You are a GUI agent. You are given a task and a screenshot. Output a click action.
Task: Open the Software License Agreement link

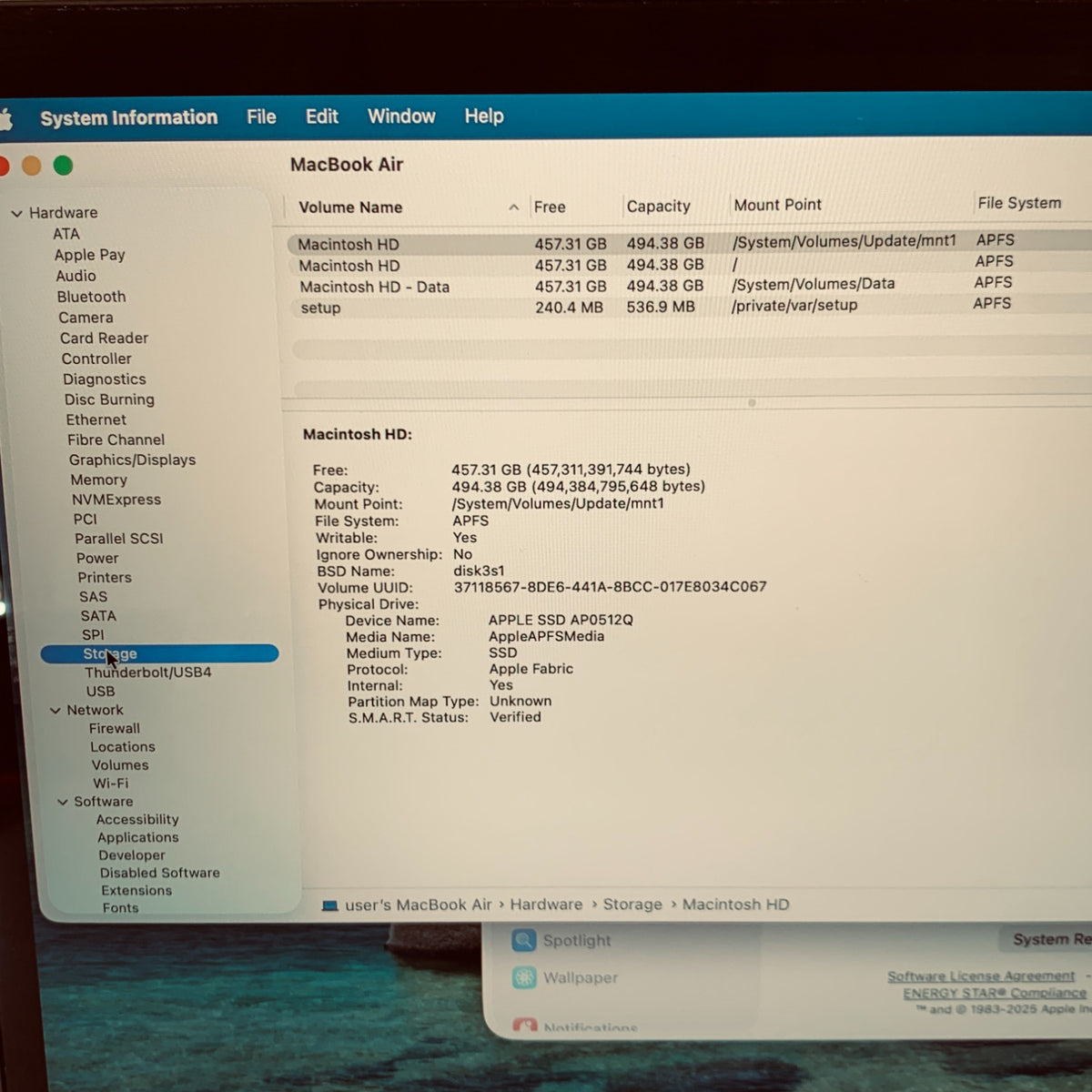pos(981,976)
